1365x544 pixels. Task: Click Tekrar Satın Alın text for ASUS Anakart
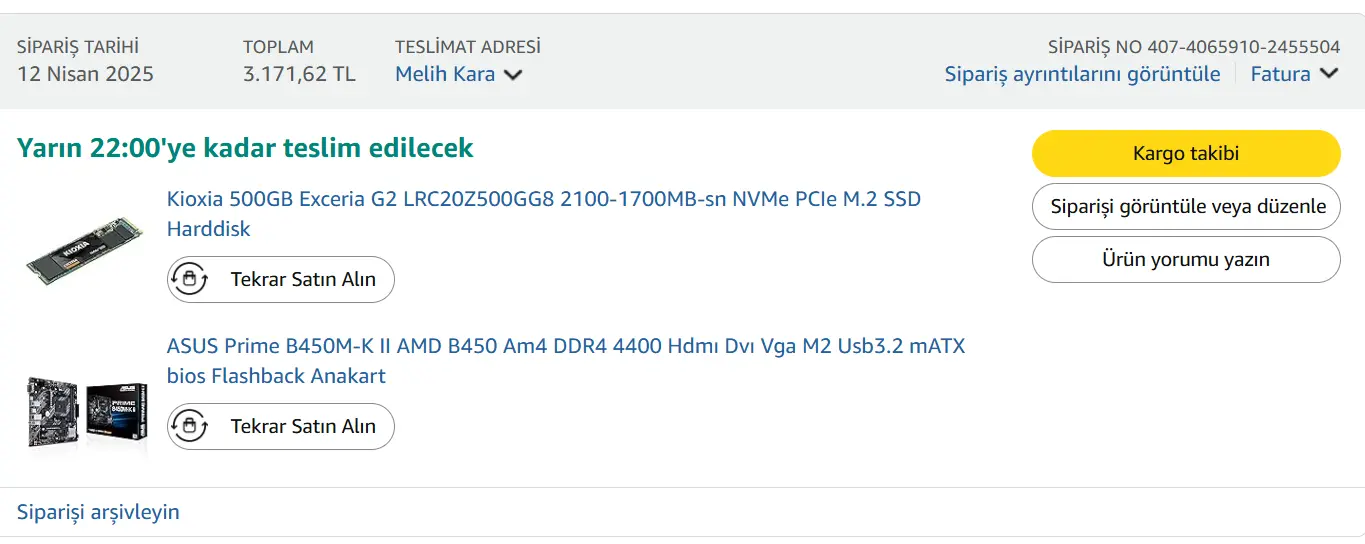point(303,426)
